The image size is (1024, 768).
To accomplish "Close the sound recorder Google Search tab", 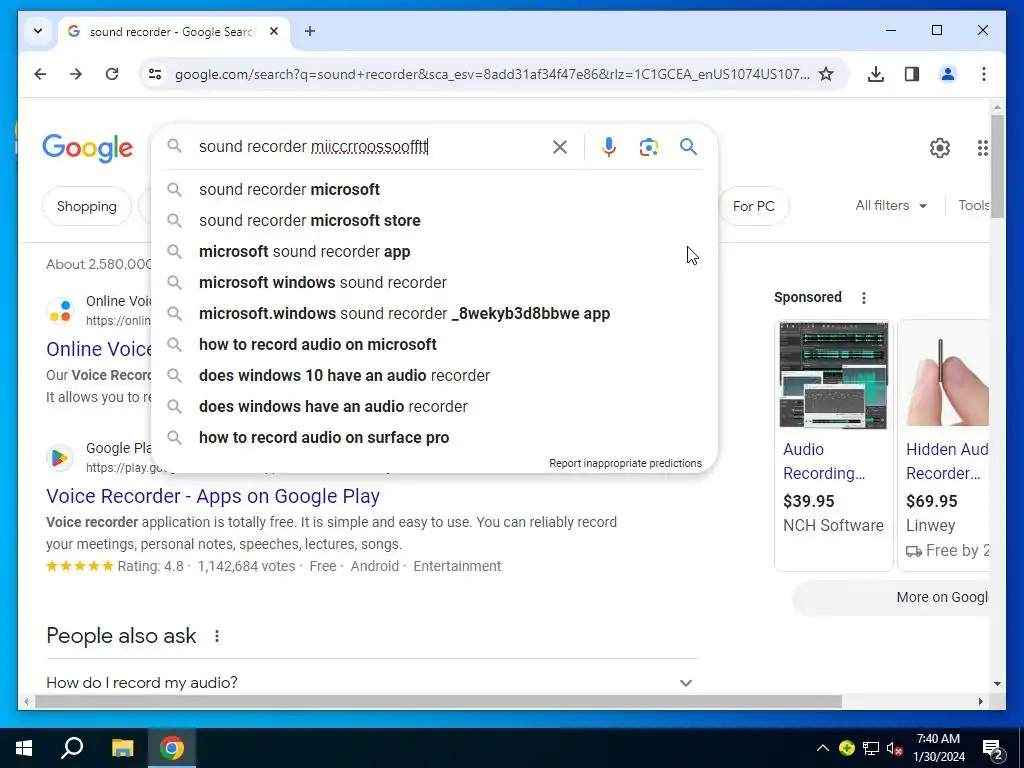I will point(274,31).
